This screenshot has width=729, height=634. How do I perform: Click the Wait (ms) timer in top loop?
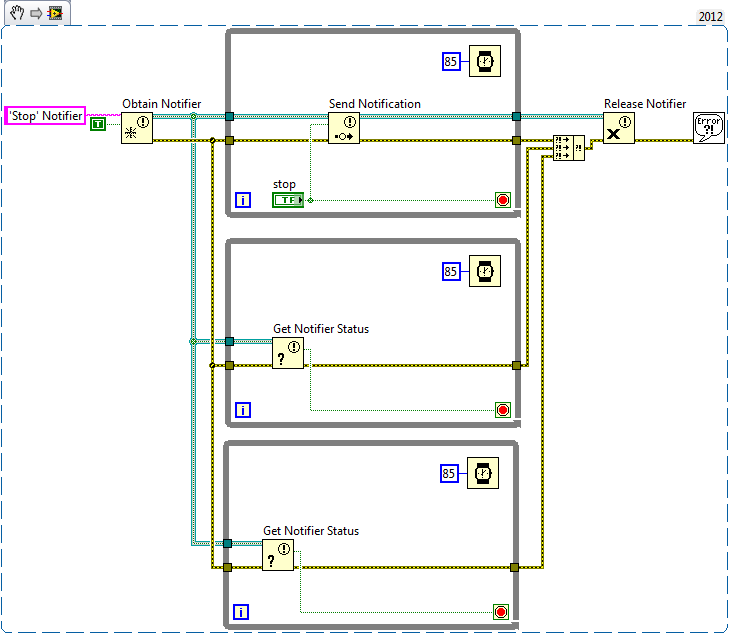click(x=485, y=62)
